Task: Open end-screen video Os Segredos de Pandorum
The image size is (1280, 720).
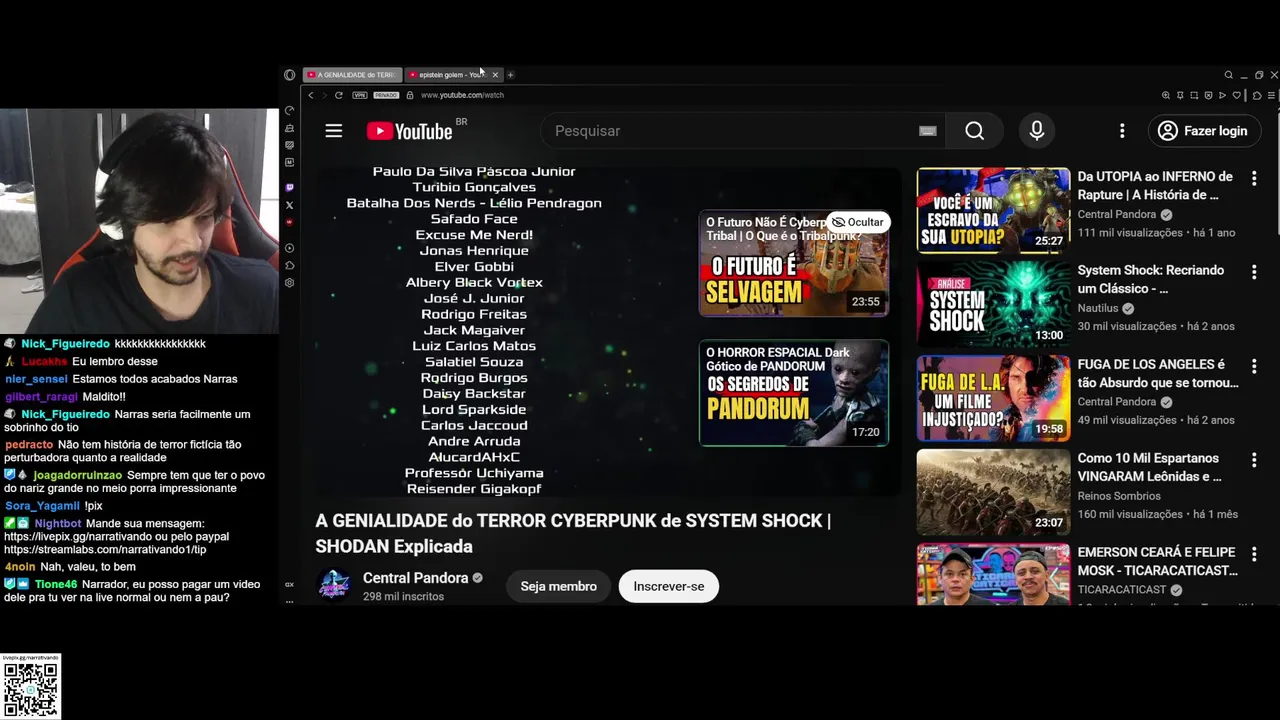Action: pos(794,393)
